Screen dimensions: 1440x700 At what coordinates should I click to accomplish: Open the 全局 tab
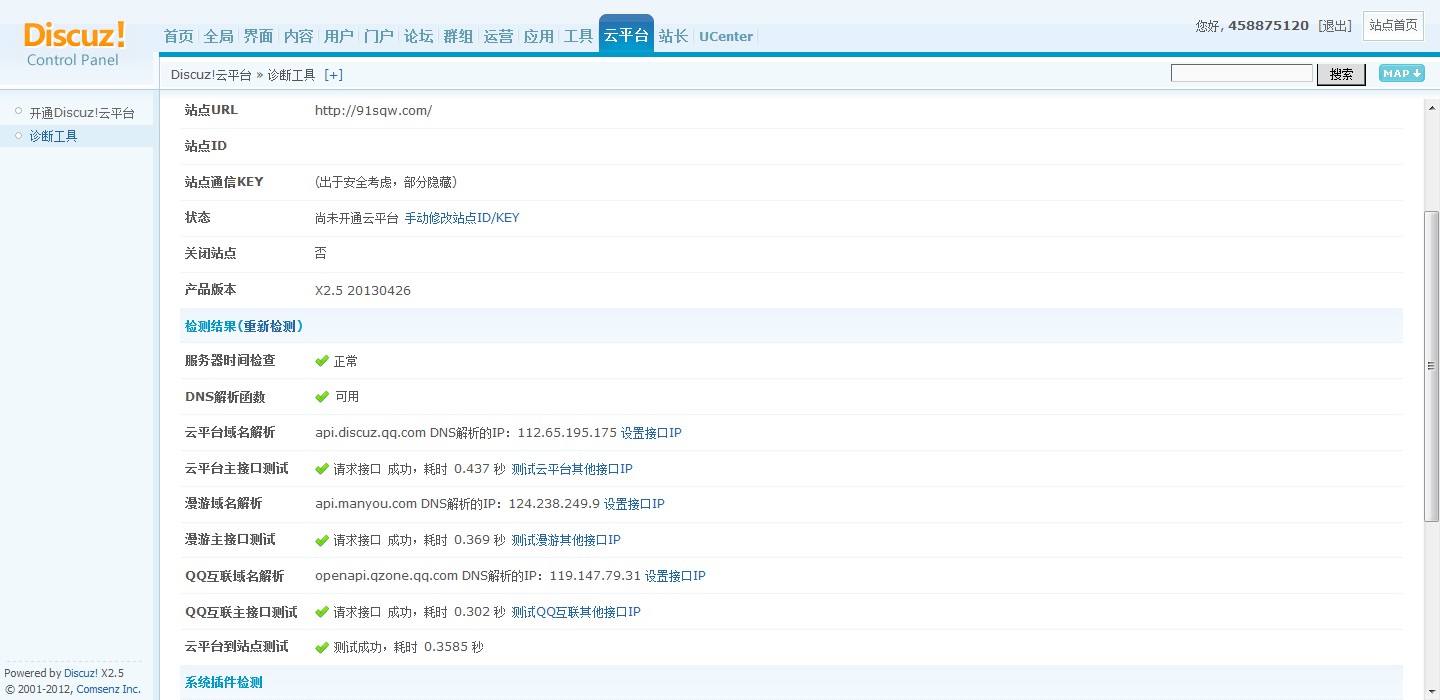[219, 36]
